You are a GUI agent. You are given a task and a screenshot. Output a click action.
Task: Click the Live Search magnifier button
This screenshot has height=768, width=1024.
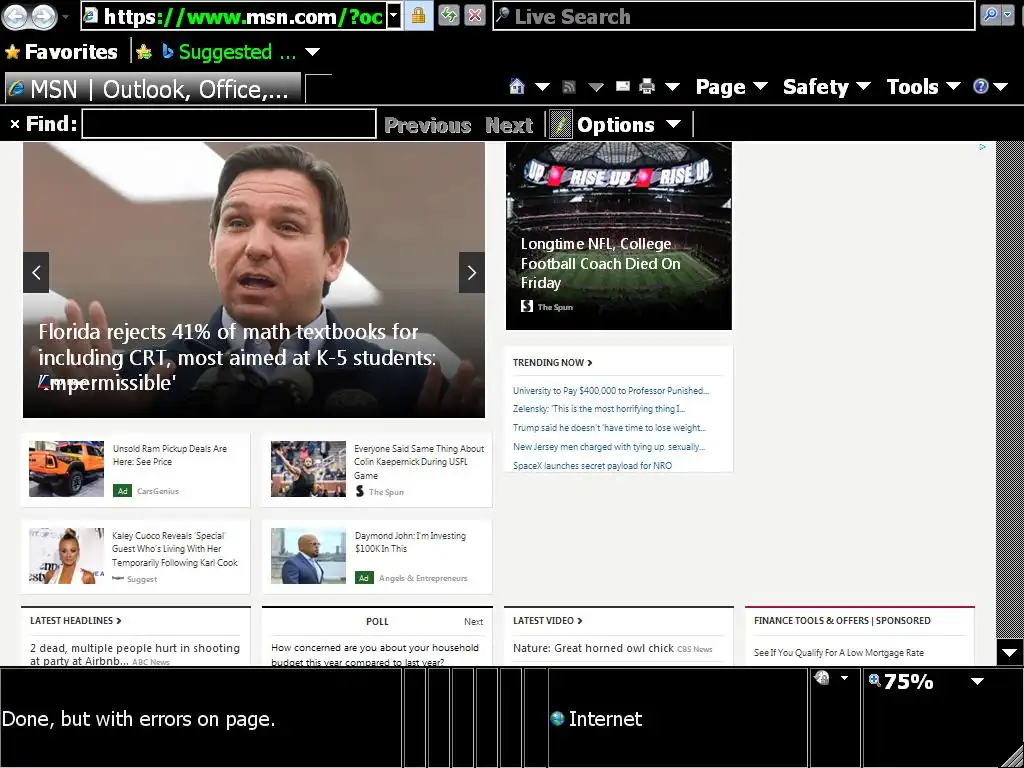990,16
